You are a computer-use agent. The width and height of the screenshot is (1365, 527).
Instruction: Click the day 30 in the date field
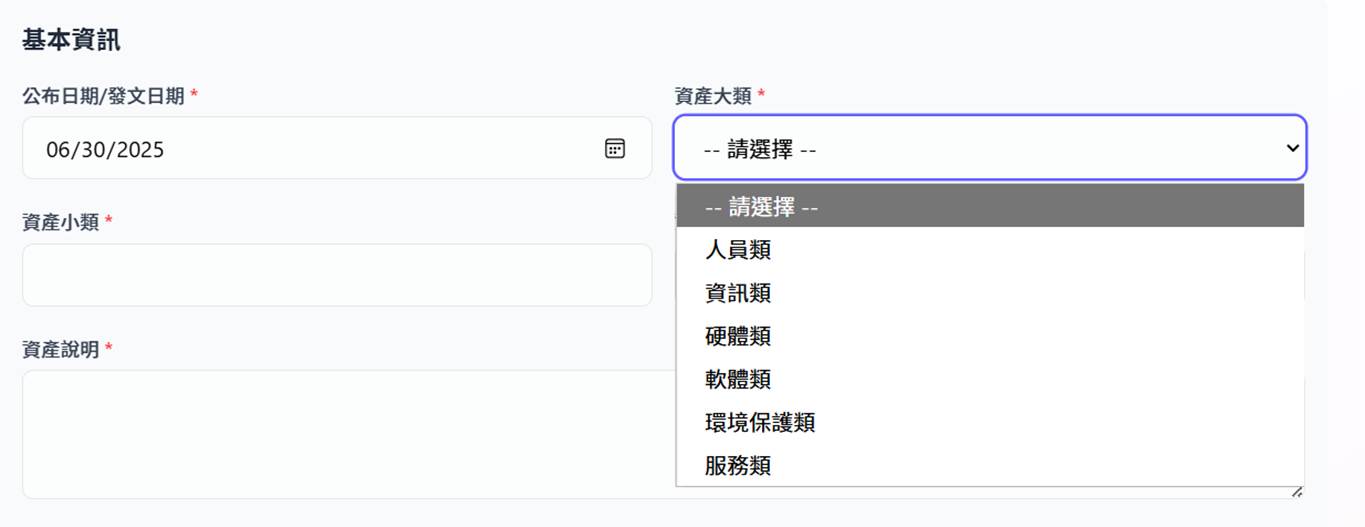coord(94,150)
